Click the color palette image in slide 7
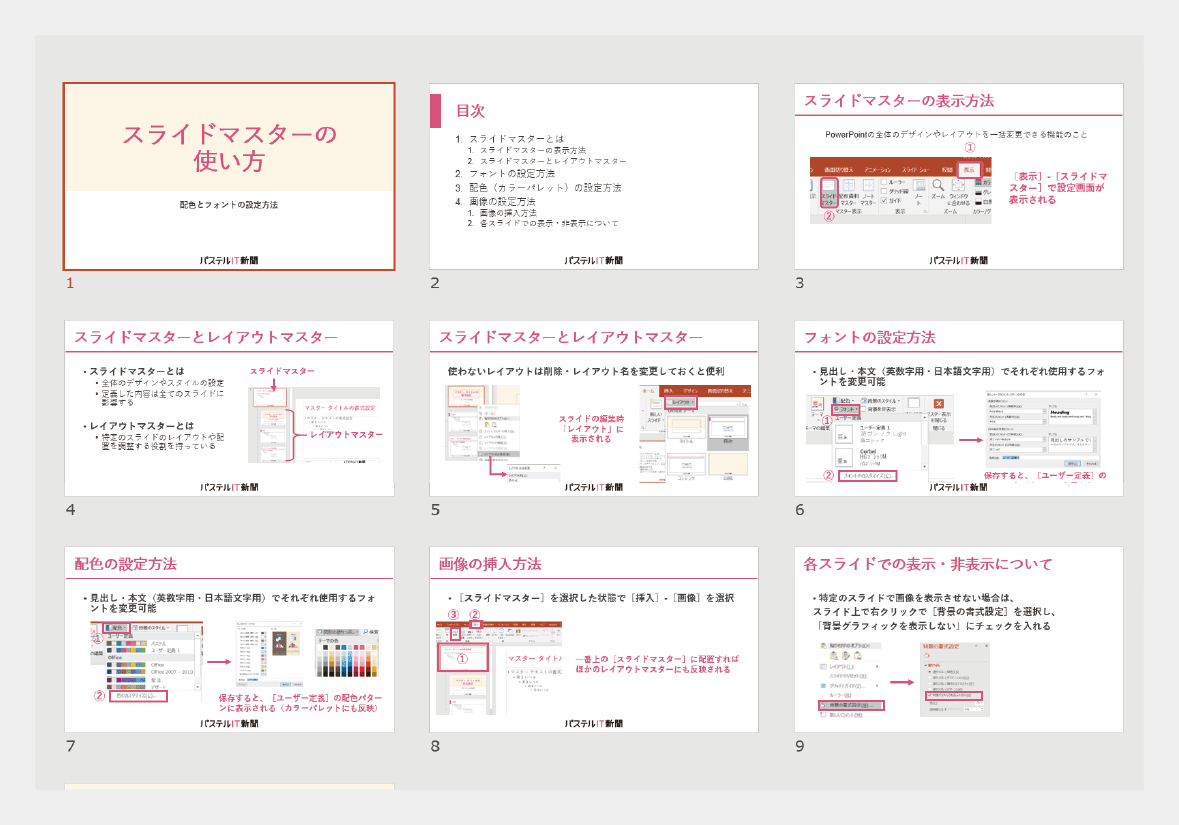 pyautogui.click(x=347, y=653)
